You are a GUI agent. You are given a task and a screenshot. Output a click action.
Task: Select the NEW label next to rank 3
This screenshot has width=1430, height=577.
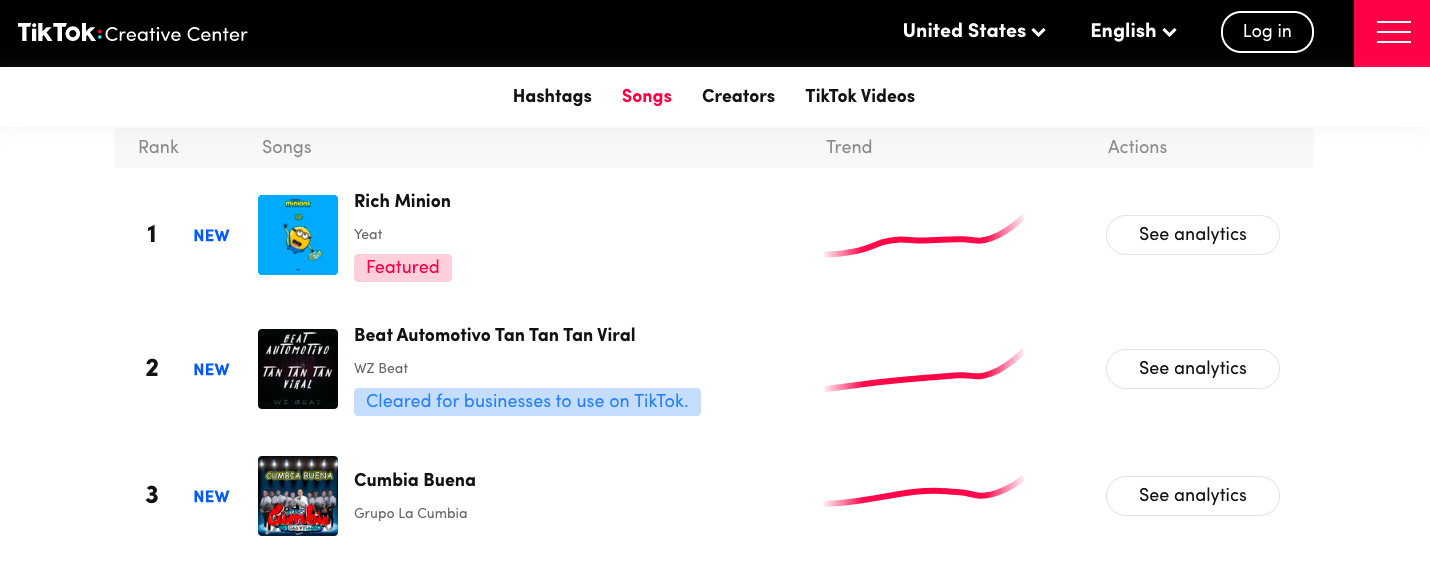[211, 495]
